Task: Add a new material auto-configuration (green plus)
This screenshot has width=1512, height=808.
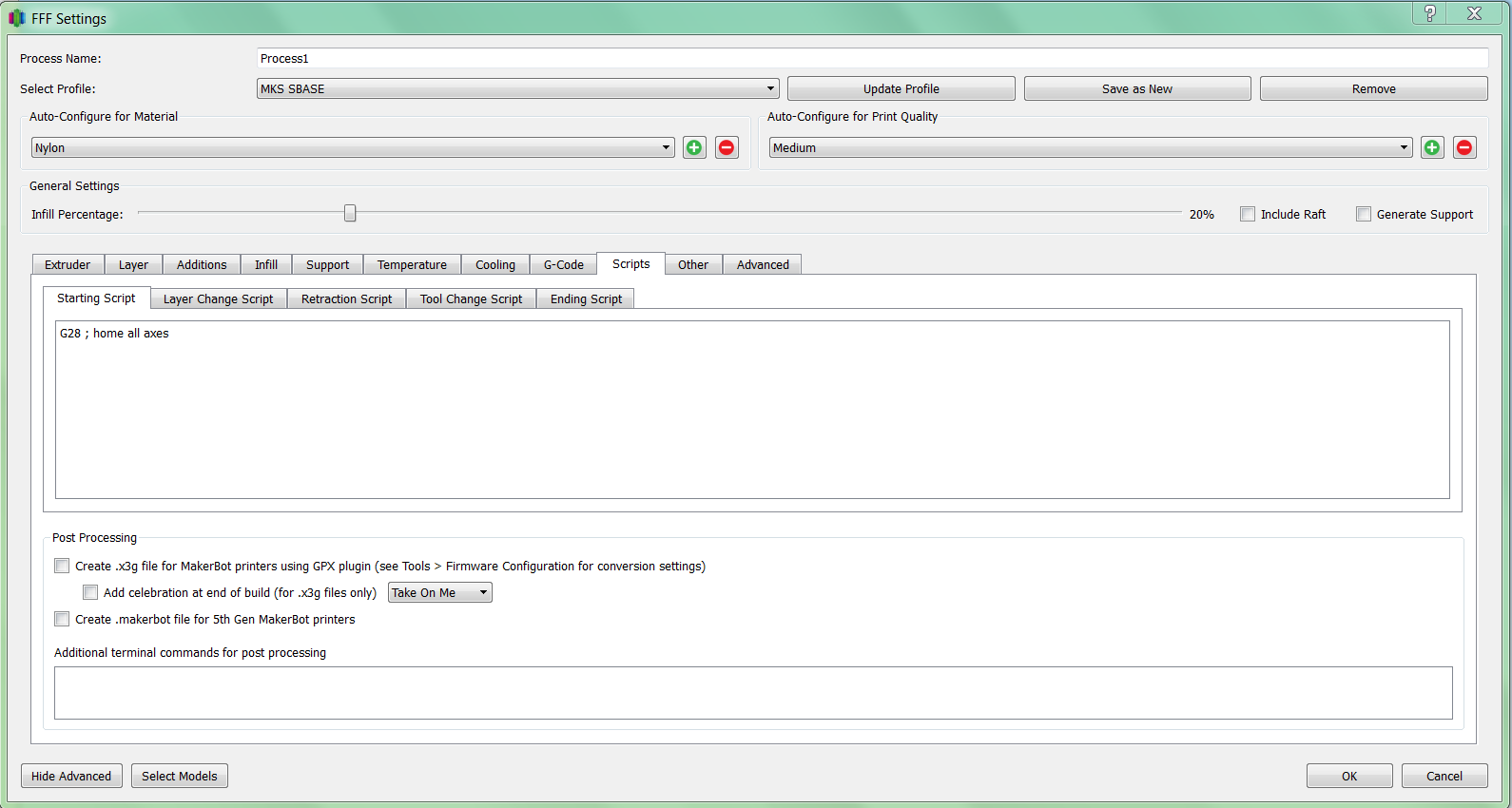Action: pos(694,147)
